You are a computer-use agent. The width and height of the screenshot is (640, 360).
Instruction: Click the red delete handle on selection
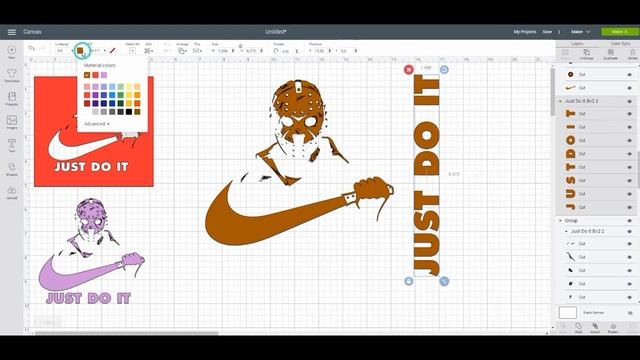409,69
